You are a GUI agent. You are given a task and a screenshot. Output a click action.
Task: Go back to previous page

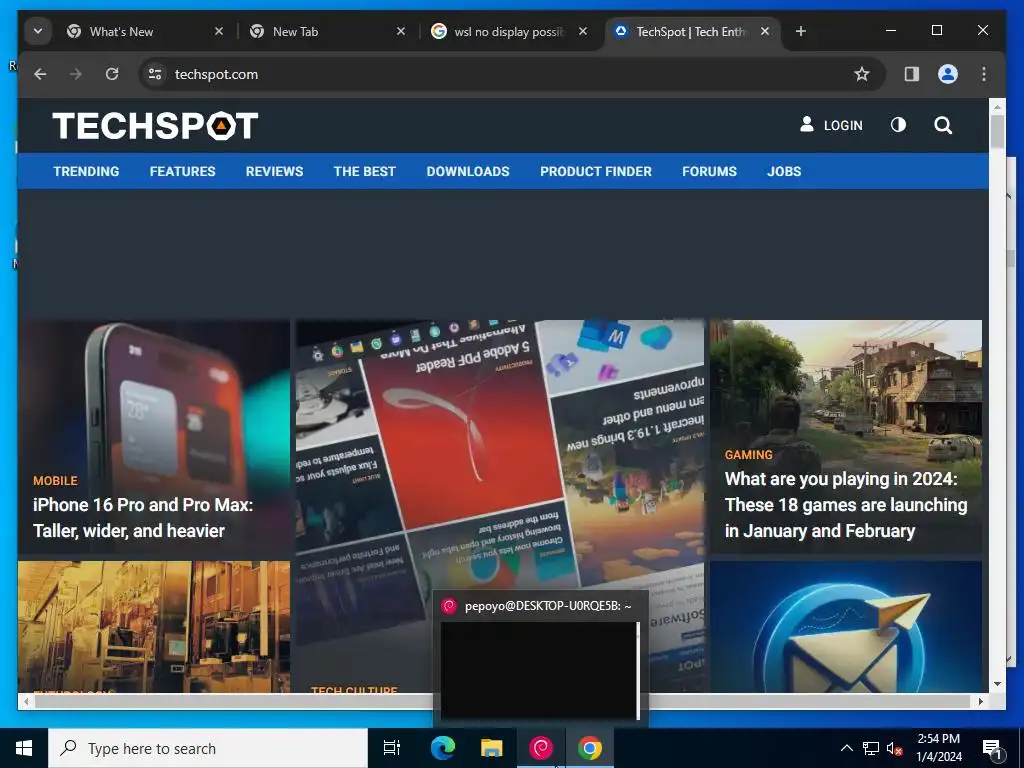(40, 74)
